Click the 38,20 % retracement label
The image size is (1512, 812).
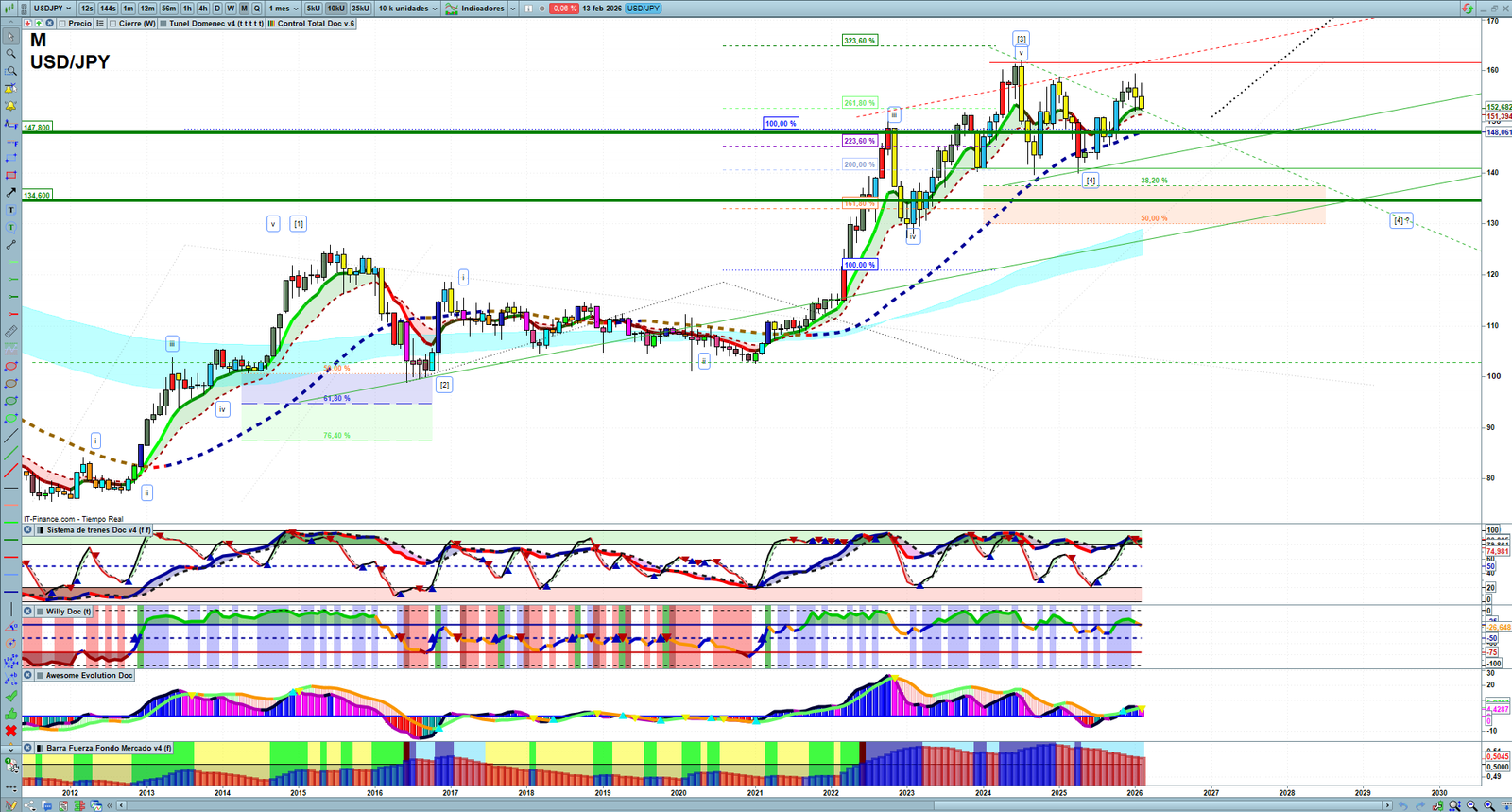point(1154,181)
